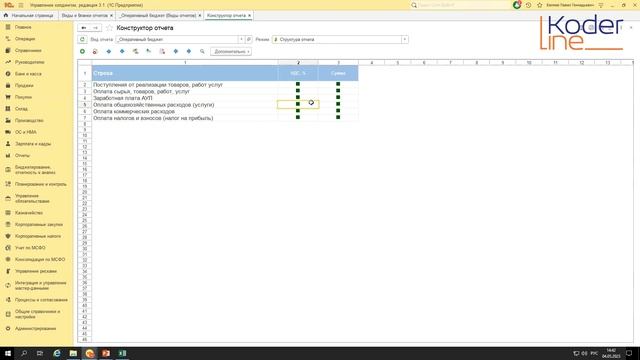Open Excel from the taskbar
640x360 pixels.
coord(122,353)
